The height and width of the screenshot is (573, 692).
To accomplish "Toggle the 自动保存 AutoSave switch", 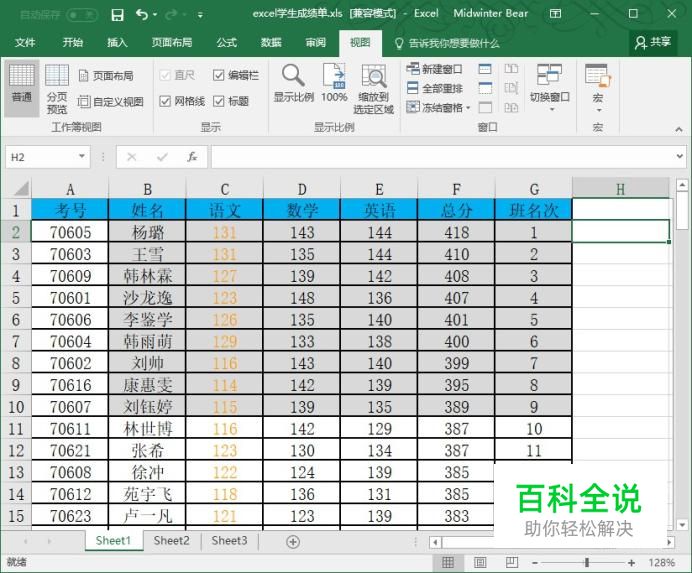I will point(82,15).
